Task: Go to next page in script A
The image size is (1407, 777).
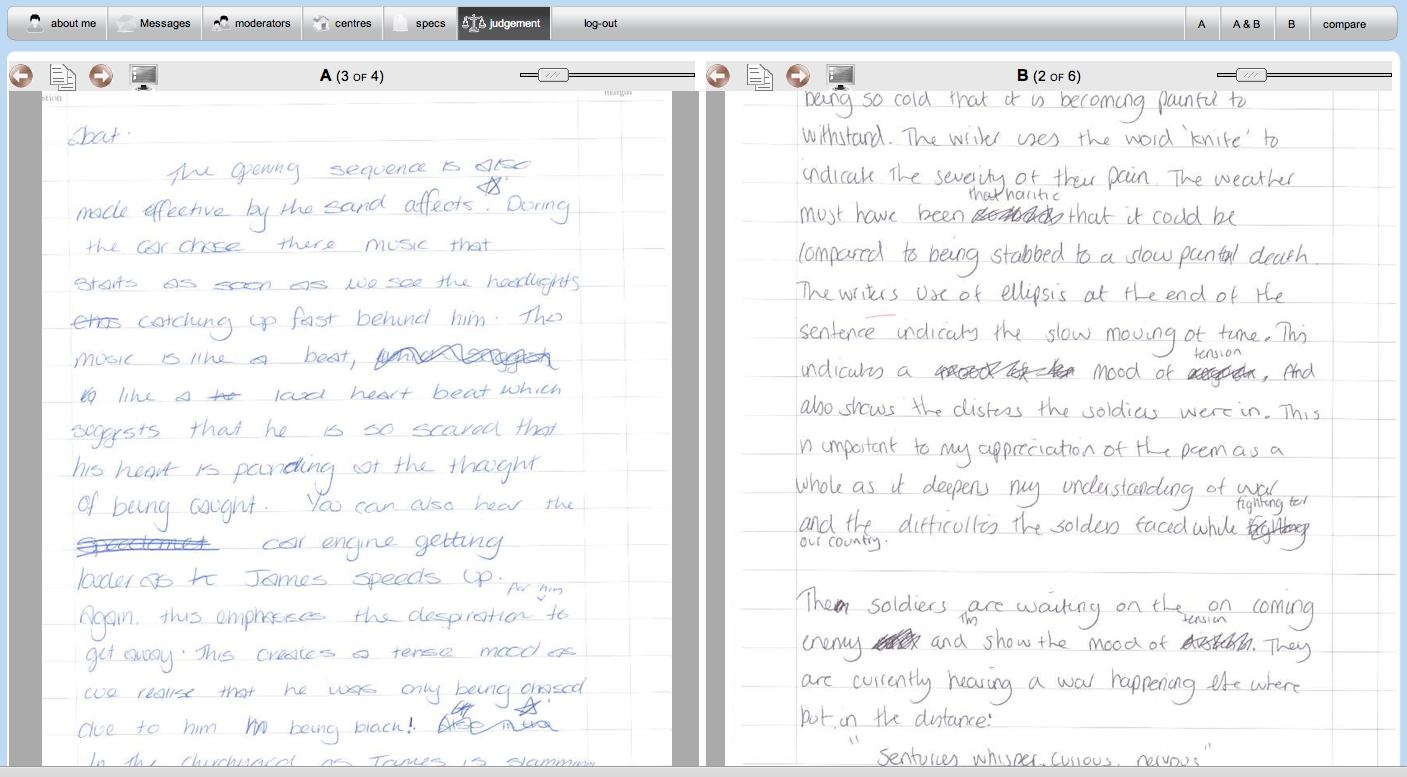Action: [101, 76]
